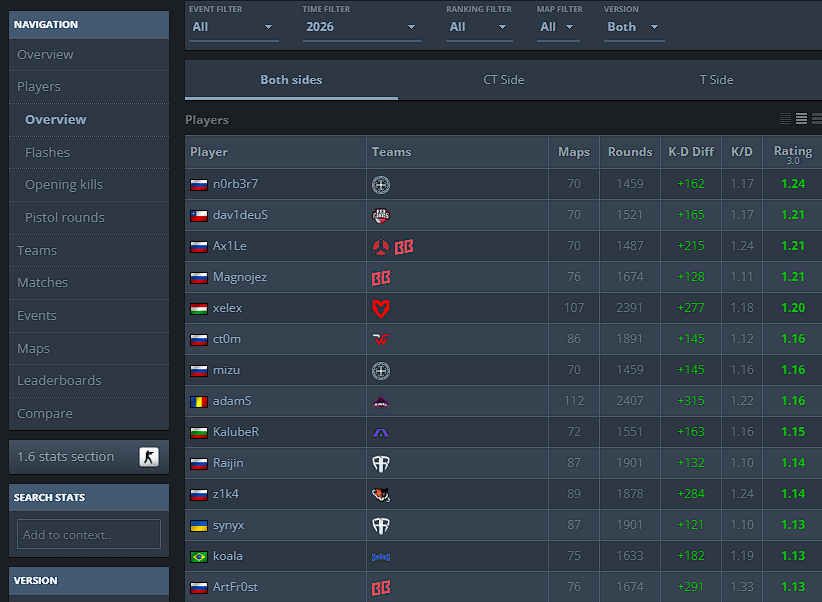Click the Russian flag beside n0rb3r7

(x=199, y=185)
